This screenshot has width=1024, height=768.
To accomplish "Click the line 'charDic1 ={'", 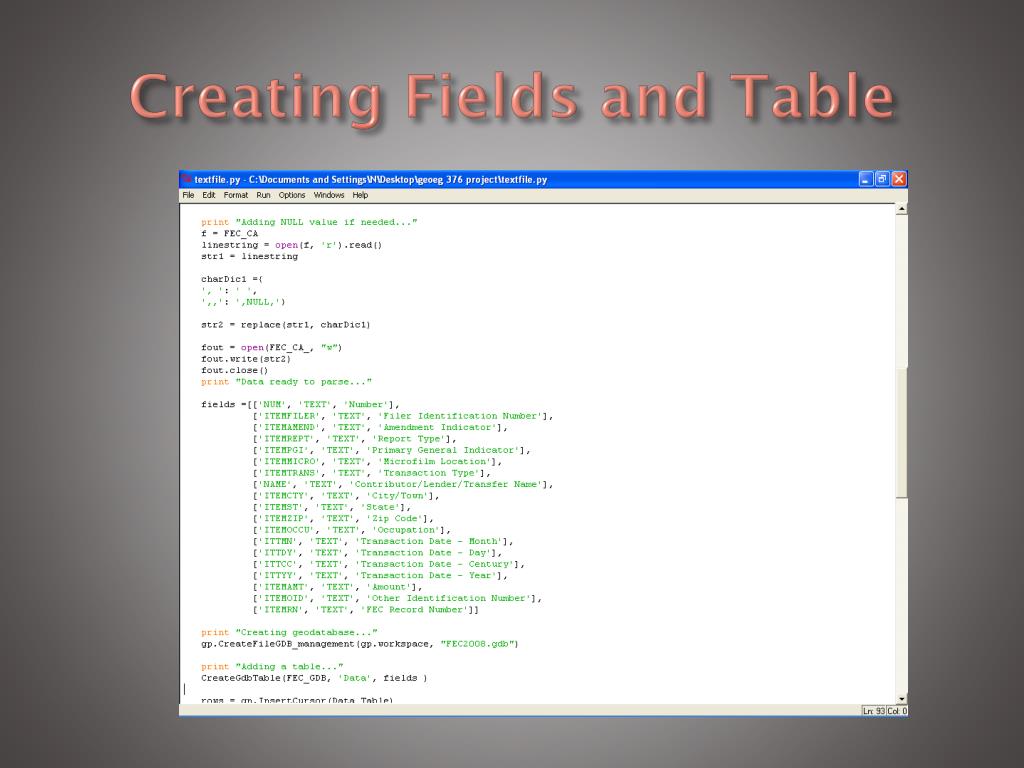I will [x=232, y=280].
